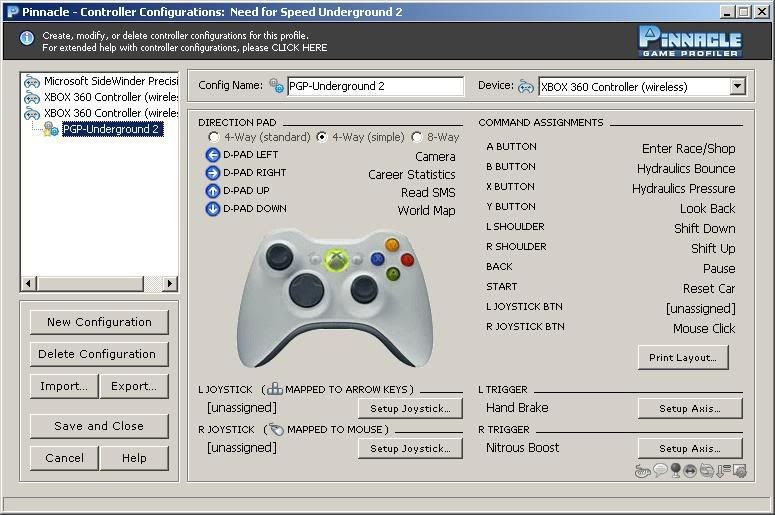Click the down arrow list status icon
The image size is (775, 515).
click(723, 471)
